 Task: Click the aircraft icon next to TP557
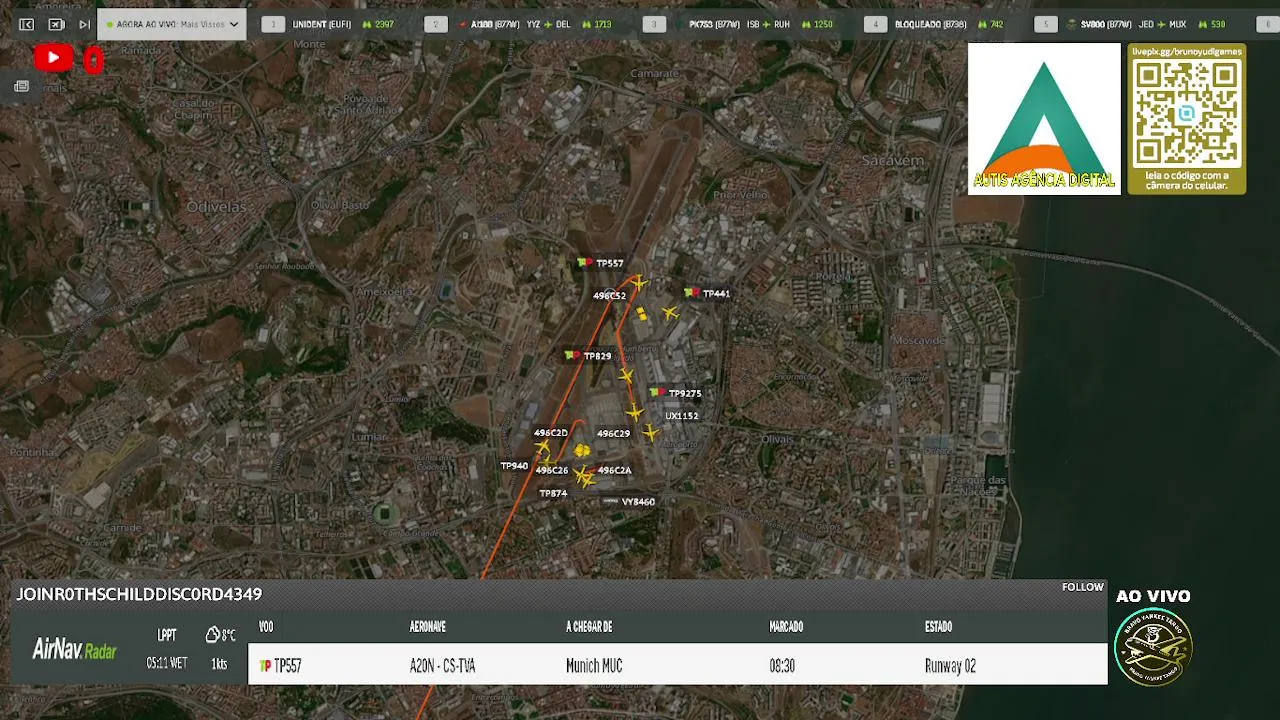(x=639, y=283)
